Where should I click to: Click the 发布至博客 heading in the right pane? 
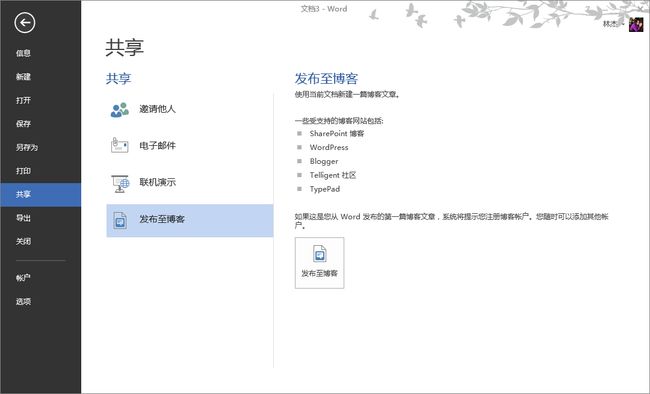(x=326, y=78)
